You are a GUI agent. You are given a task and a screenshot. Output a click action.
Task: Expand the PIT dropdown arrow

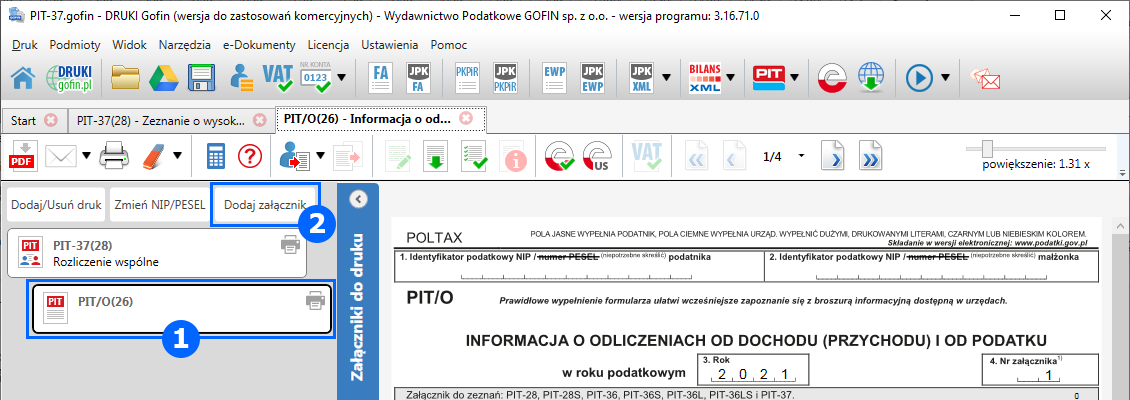[794, 76]
